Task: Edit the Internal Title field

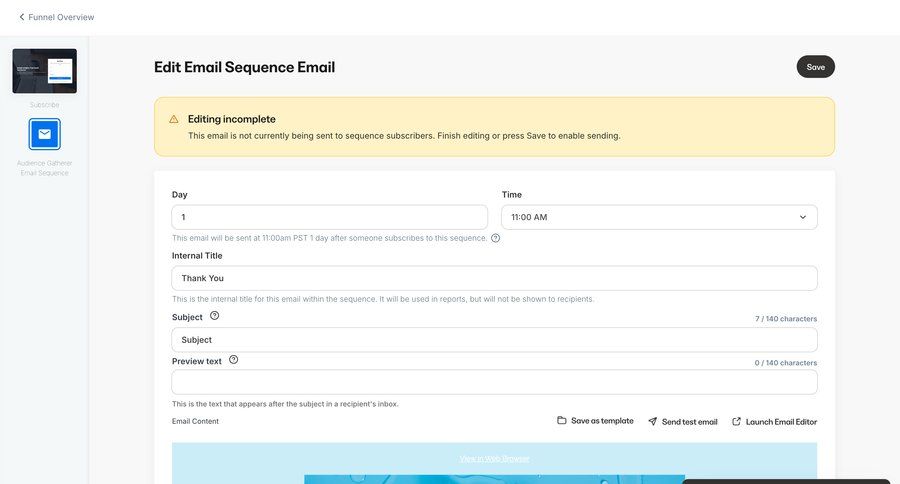Action: coord(494,278)
